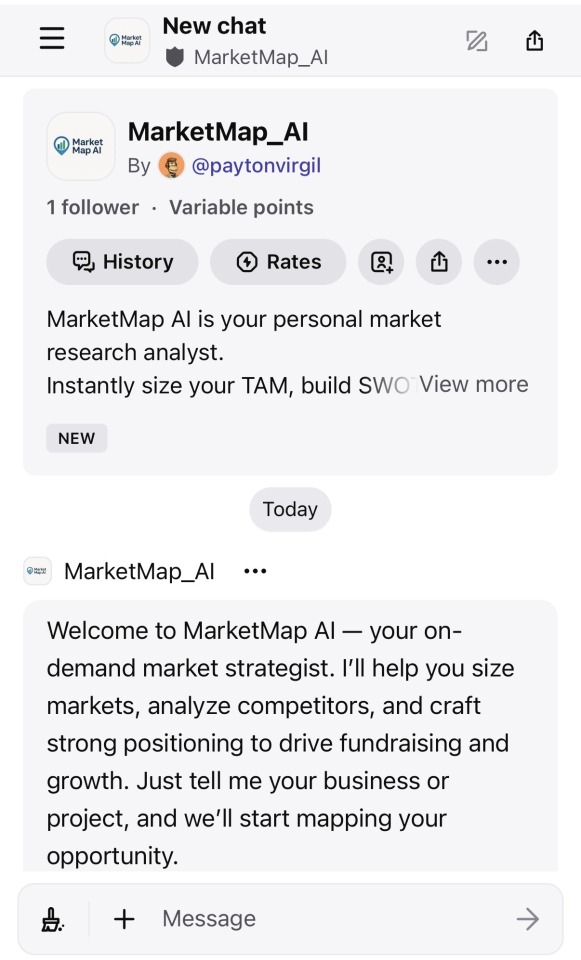Tap the MarketMap AI logo in bot card
The width and height of the screenshot is (581, 960).
point(81,146)
